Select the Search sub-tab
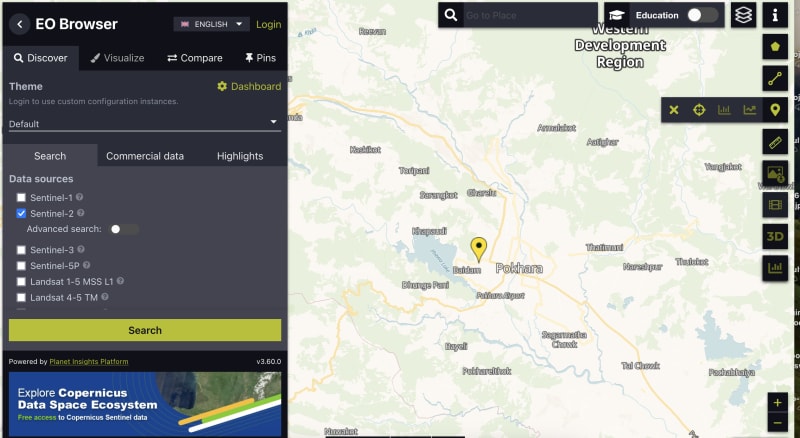 [50, 156]
